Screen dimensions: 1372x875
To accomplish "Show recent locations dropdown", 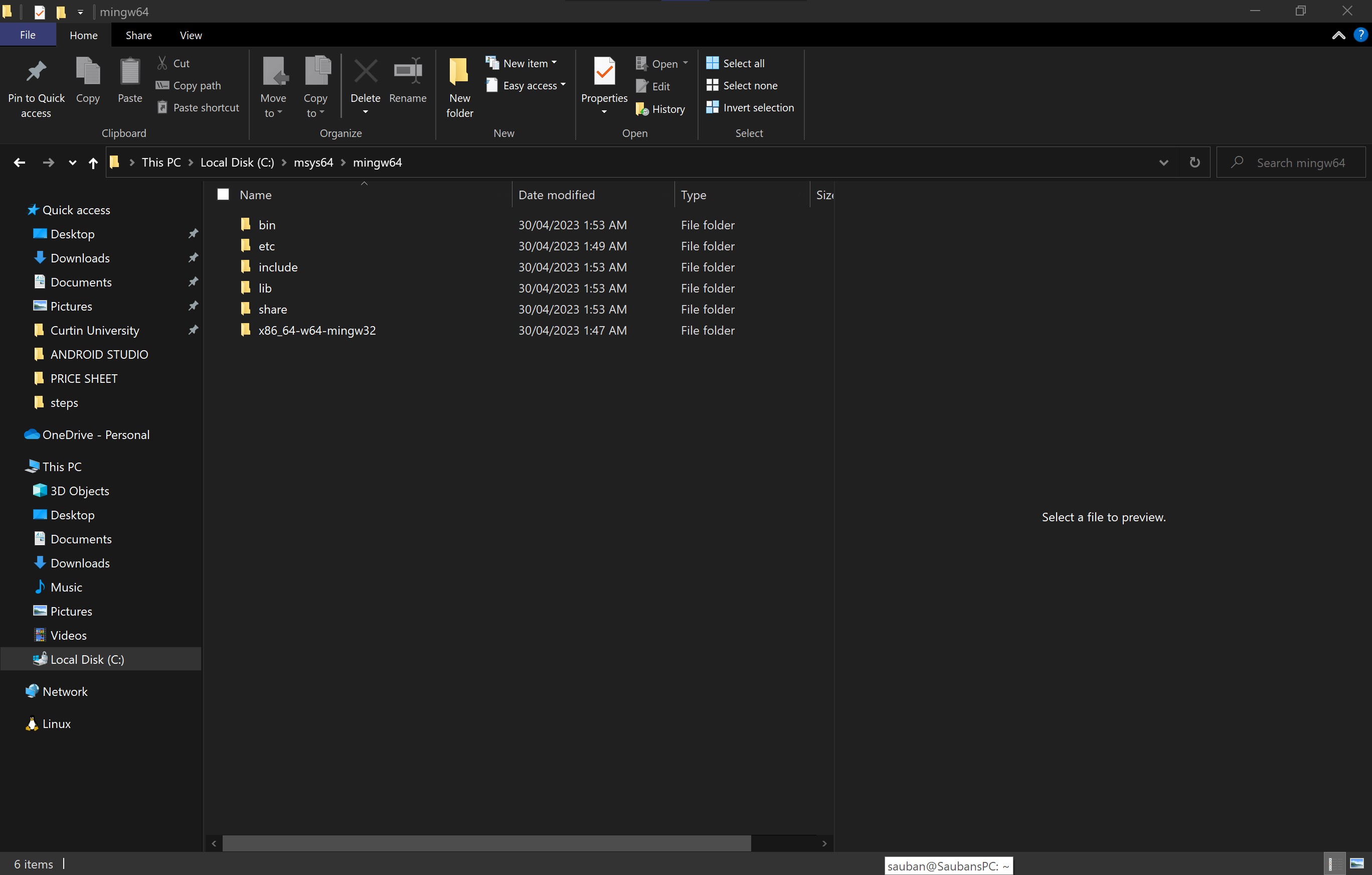I will [72, 163].
